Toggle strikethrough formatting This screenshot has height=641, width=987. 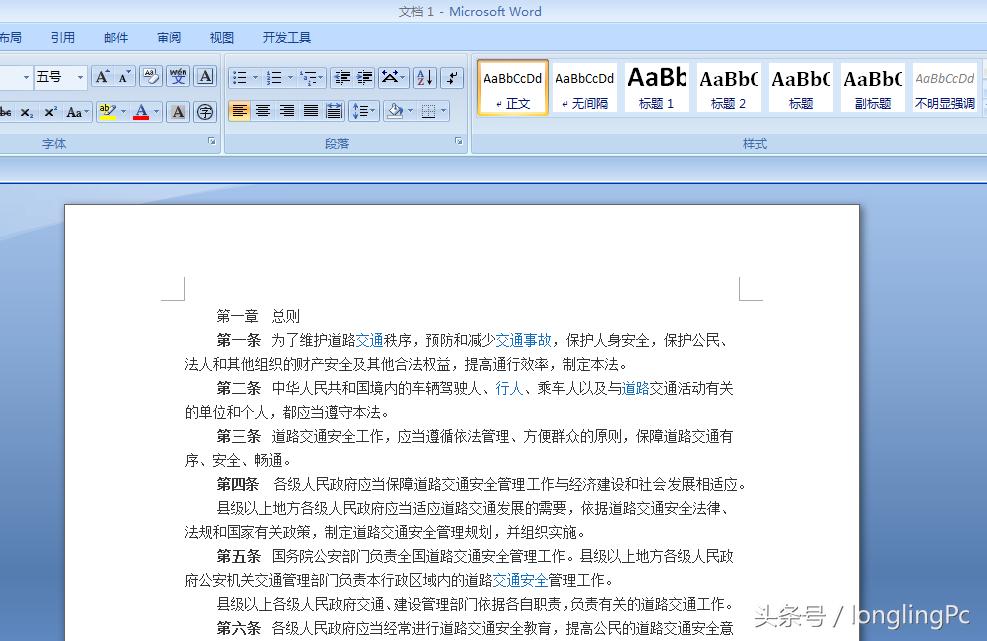pos(5,112)
